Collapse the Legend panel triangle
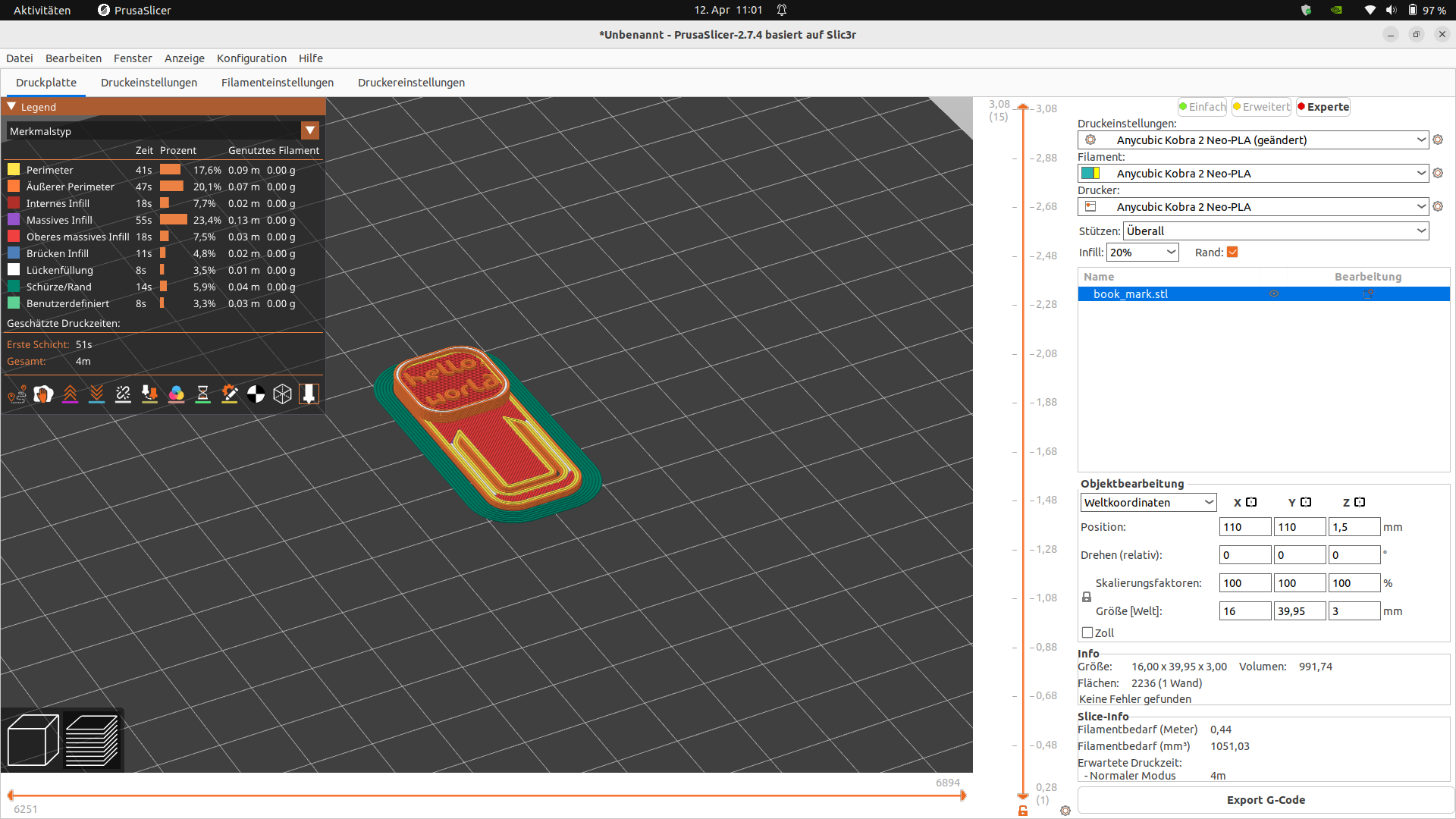This screenshot has height=819, width=1456. tap(12, 107)
